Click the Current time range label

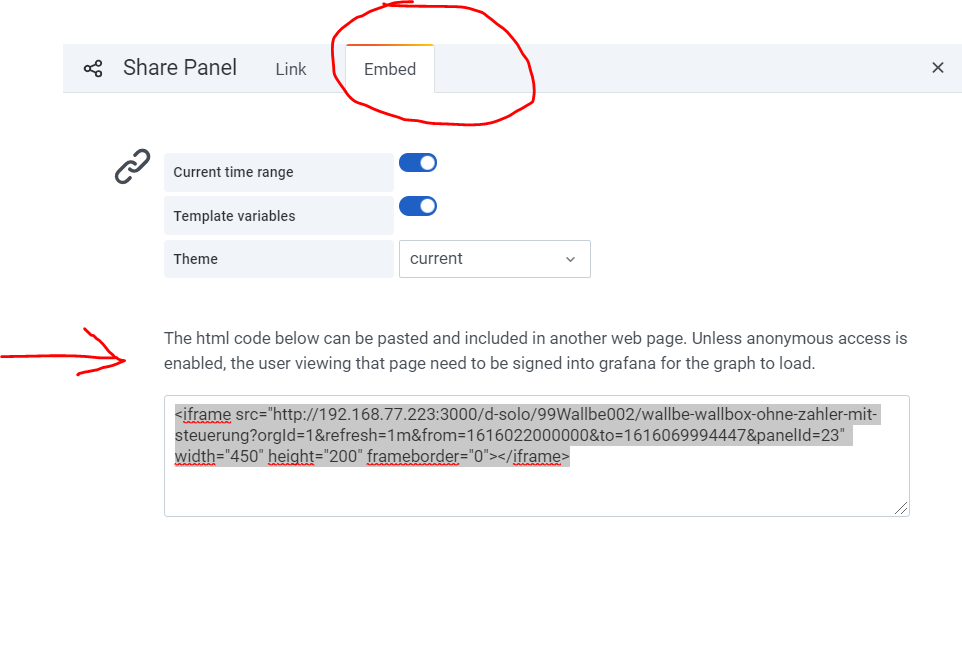(x=234, y=172)
